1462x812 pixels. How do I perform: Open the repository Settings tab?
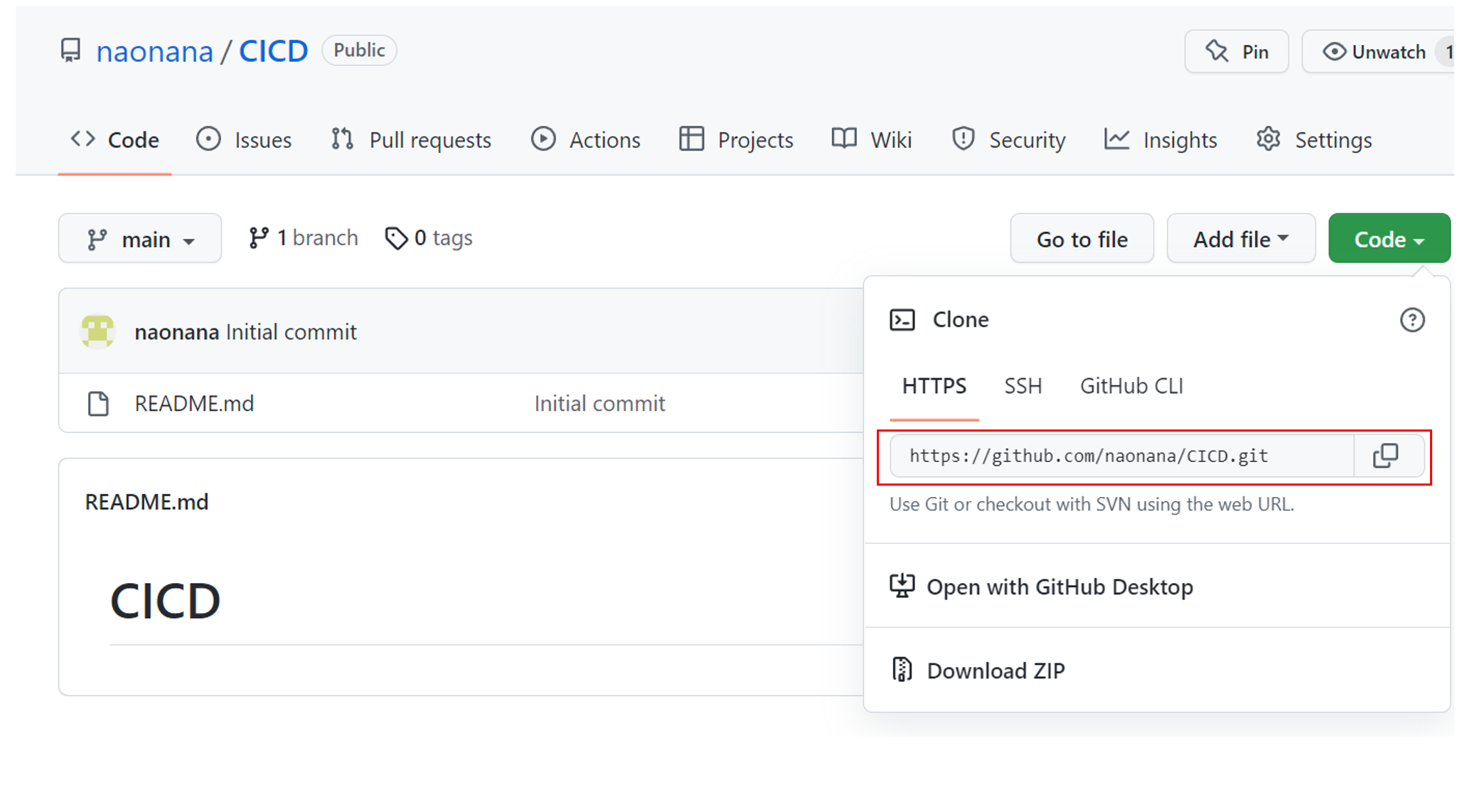1314,140
